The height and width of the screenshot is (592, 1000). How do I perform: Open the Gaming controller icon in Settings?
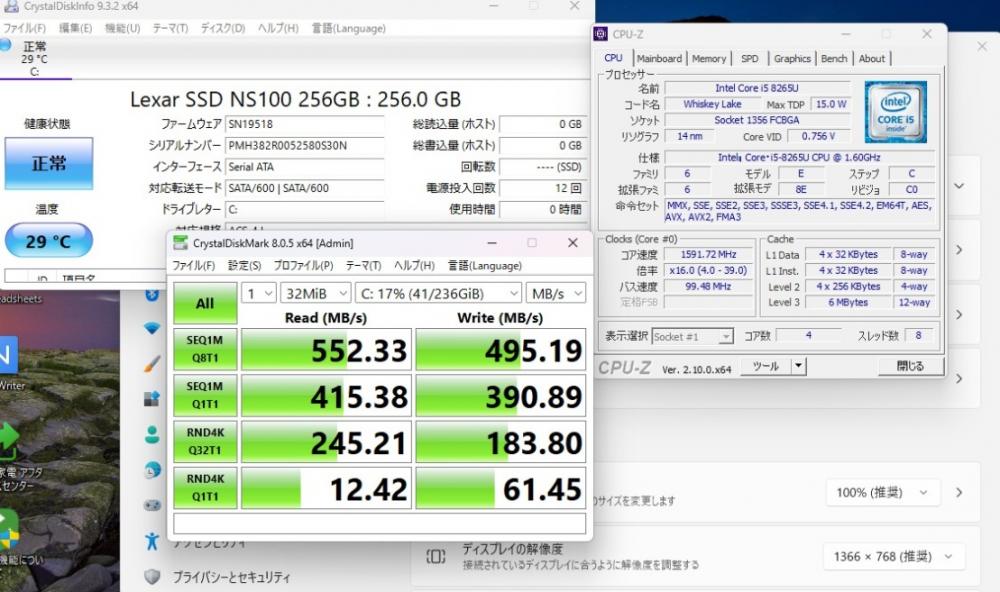152,505
